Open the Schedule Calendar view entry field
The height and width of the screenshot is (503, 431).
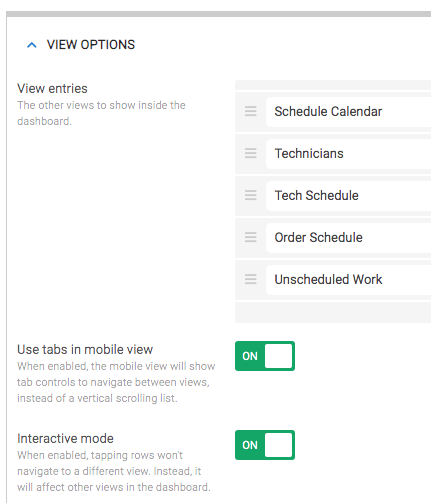(x=348, y=112)
